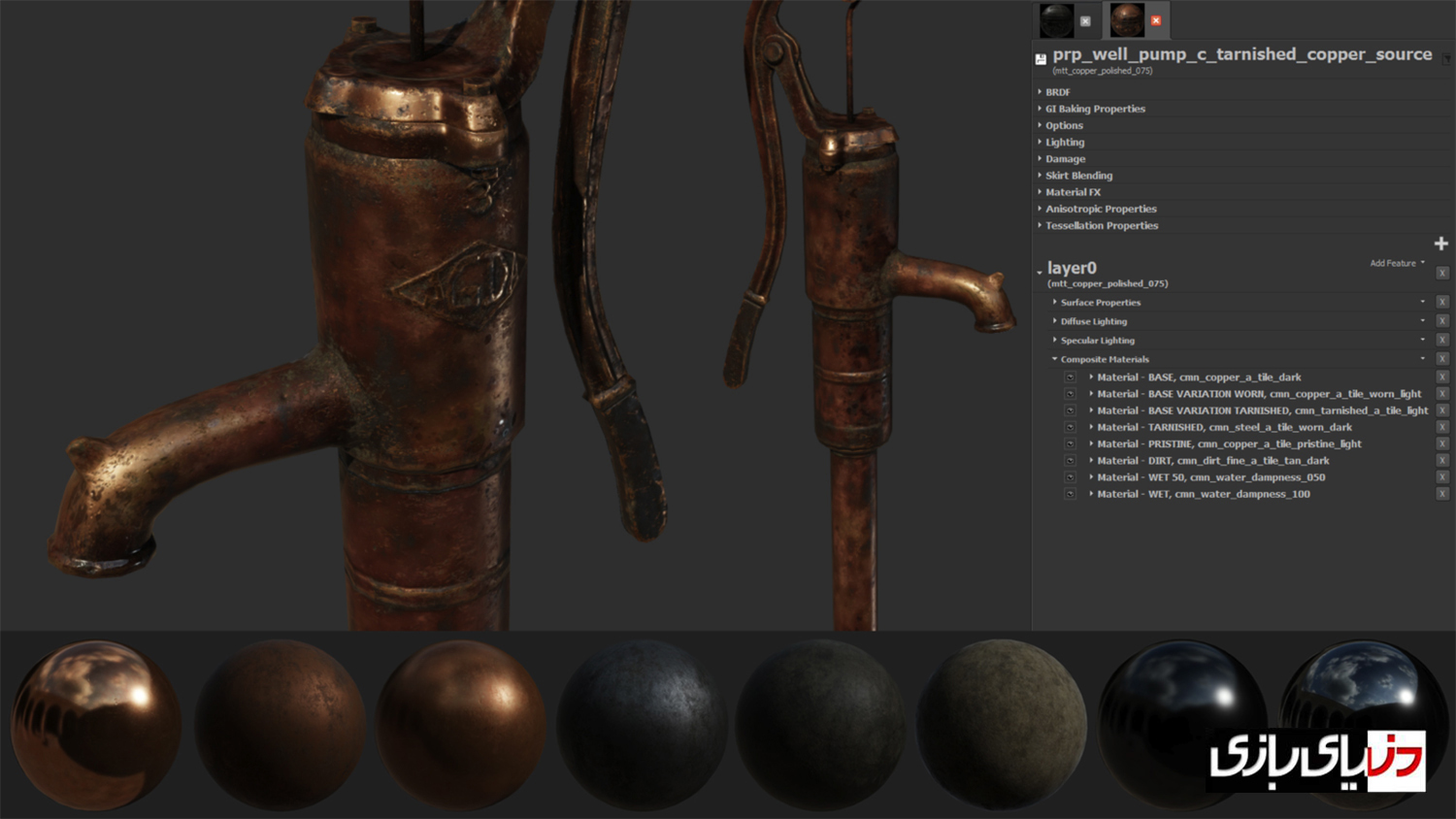Click the save icon beside the material name
Screen dimensions: 1456x819
pos(1041,59)
